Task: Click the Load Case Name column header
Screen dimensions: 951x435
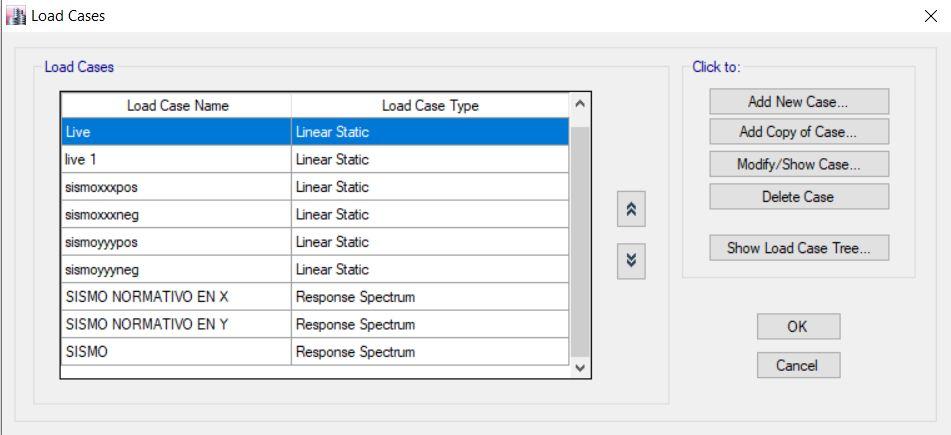Action: pyautogui.click(x=177, y=106)
